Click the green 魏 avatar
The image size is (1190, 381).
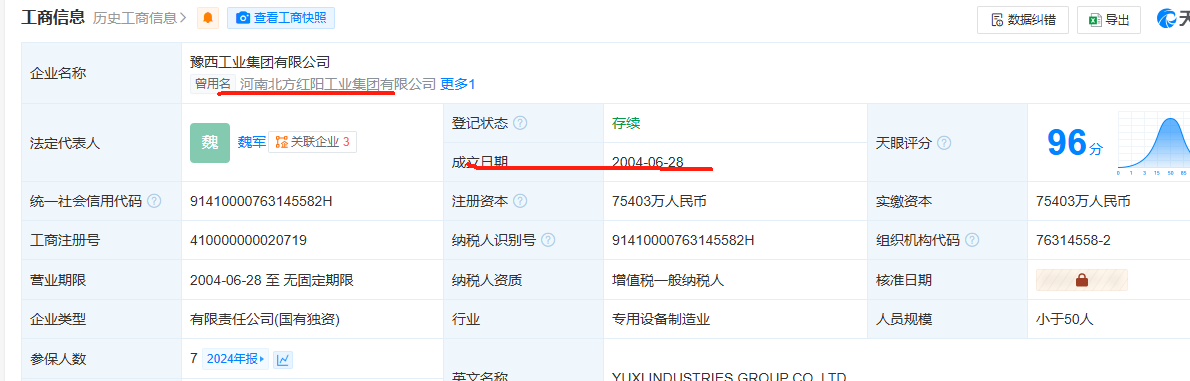point(209,143)
